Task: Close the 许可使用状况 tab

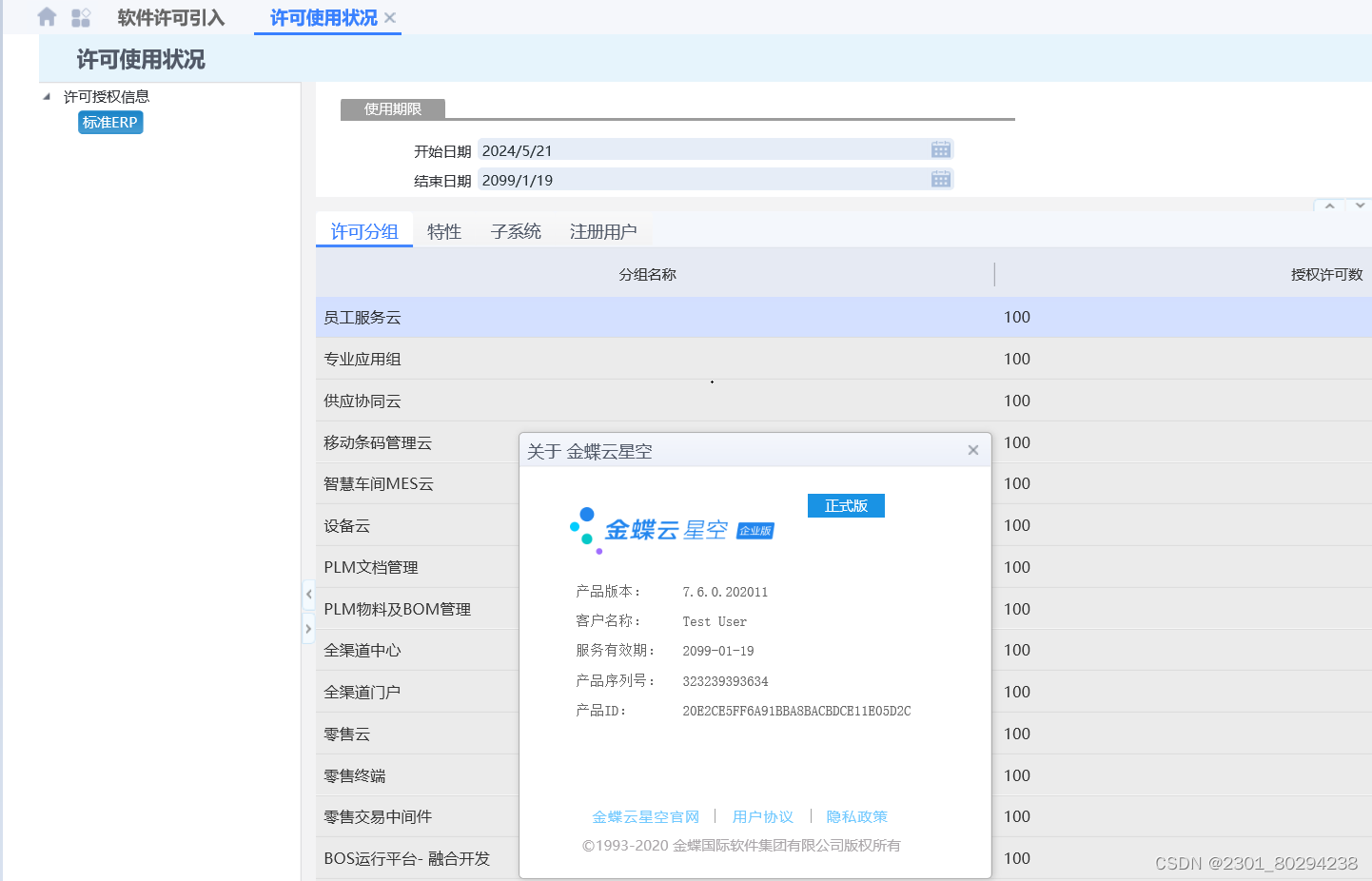Action: (x=390, y=18)
